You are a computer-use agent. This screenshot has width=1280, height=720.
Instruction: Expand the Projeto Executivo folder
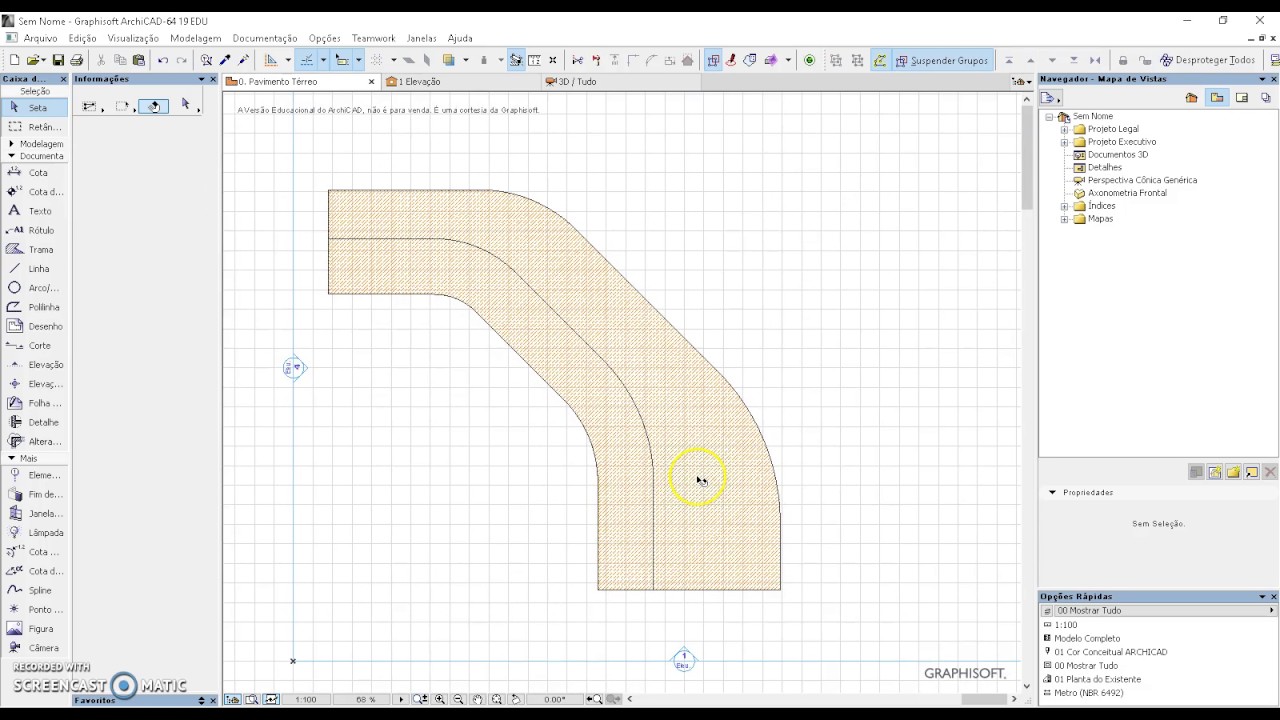(x=1065, y=142)
